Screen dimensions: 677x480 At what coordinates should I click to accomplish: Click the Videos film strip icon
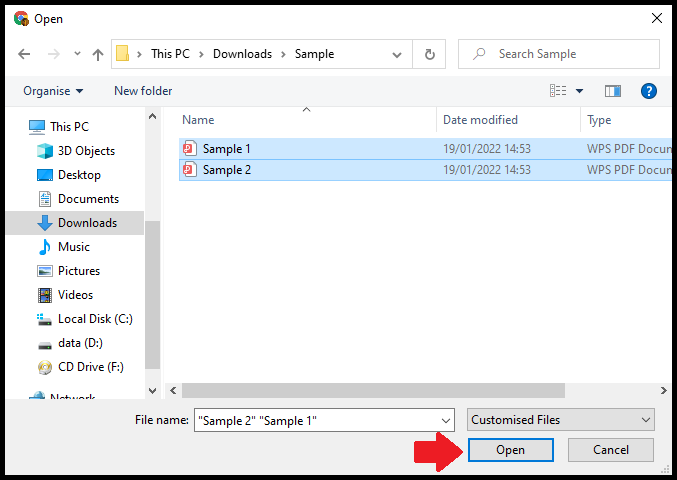click(x=44, y=295)
